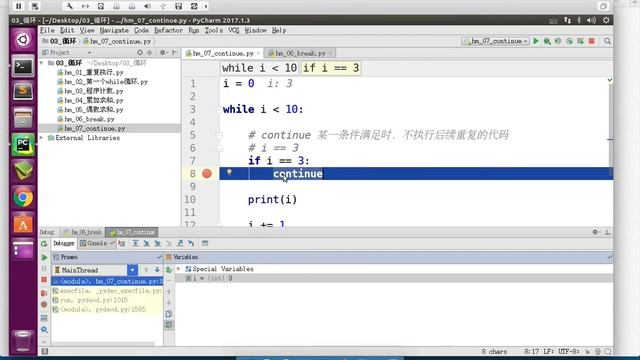Click copy/duplicate watch icon in Variables panel
The width and height of the screenshot is (640, 360).
169,314
